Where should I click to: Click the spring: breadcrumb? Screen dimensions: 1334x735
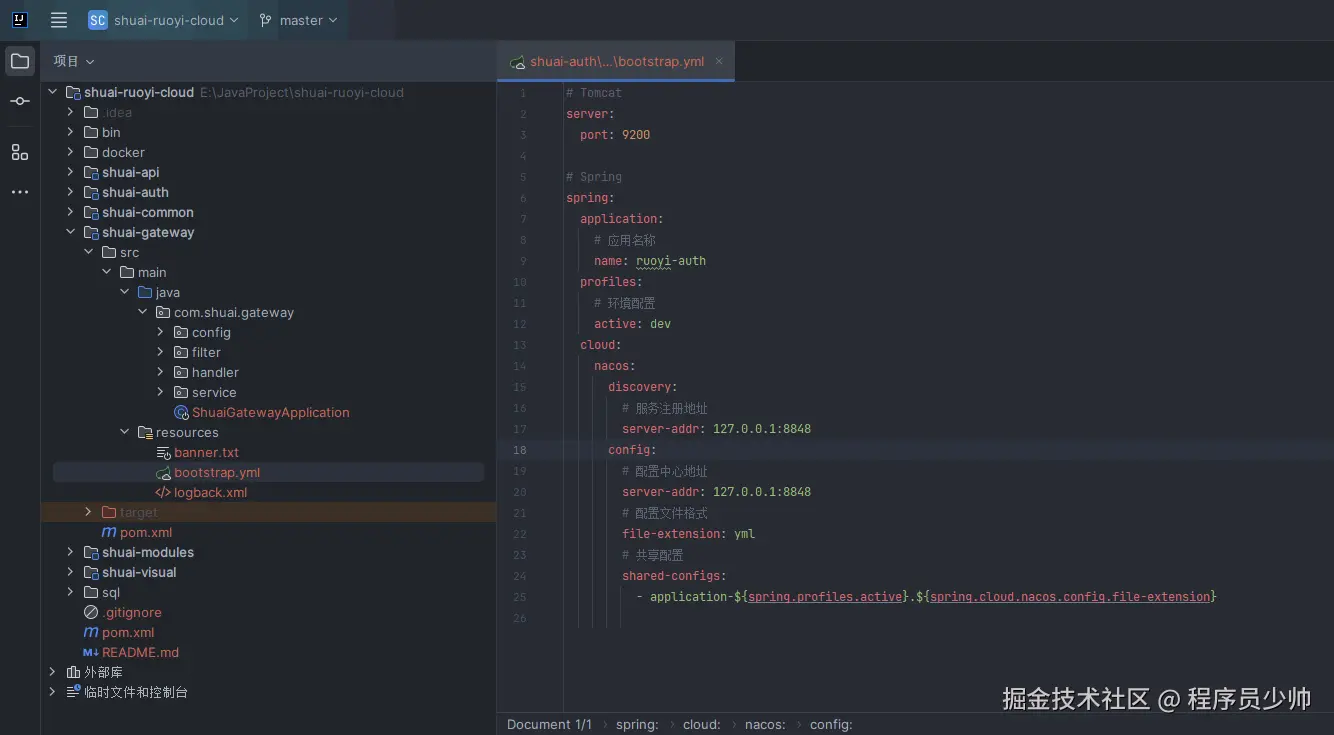click(637, 724)
